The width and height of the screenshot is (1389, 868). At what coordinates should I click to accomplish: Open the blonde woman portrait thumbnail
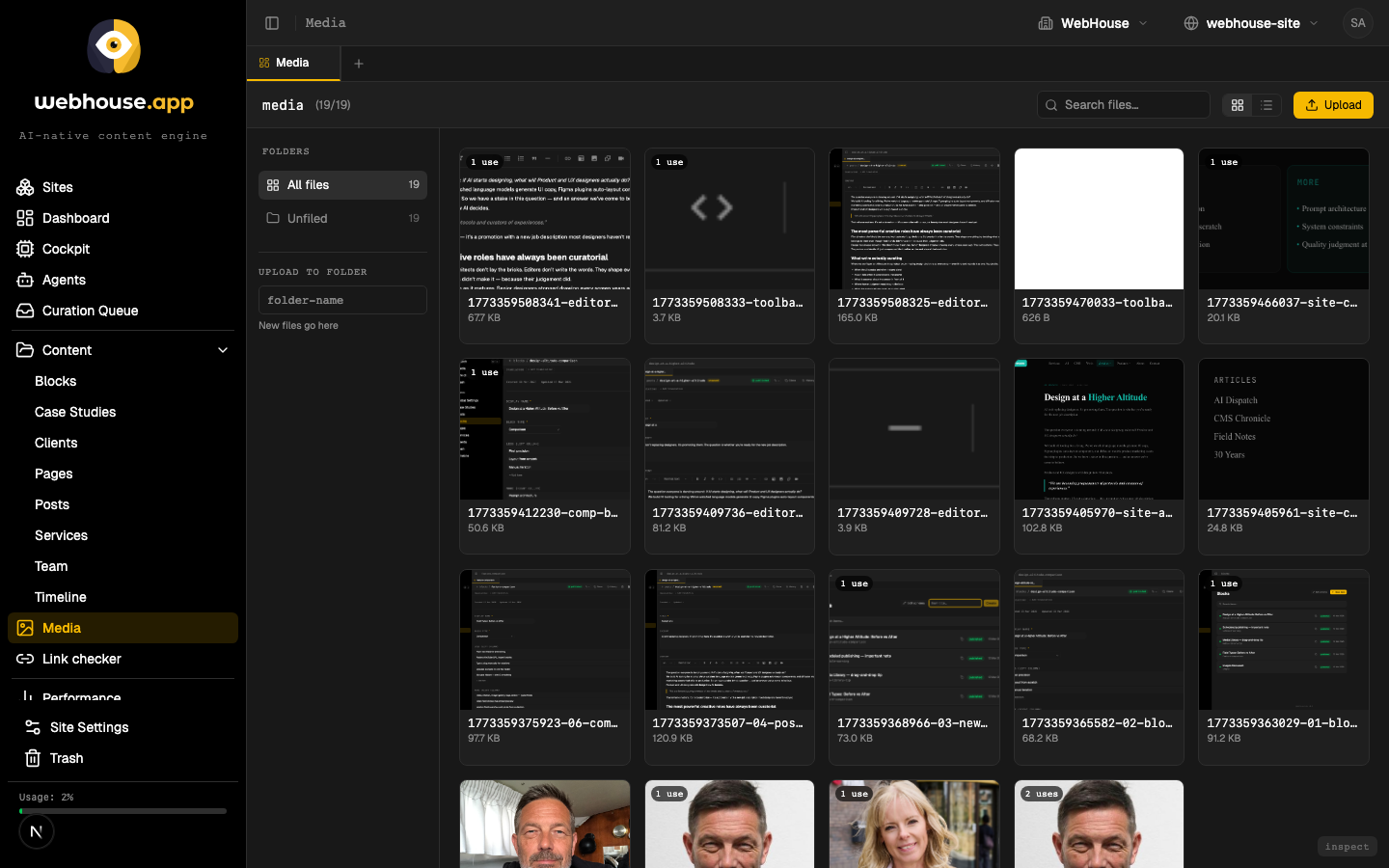point(914,824)
